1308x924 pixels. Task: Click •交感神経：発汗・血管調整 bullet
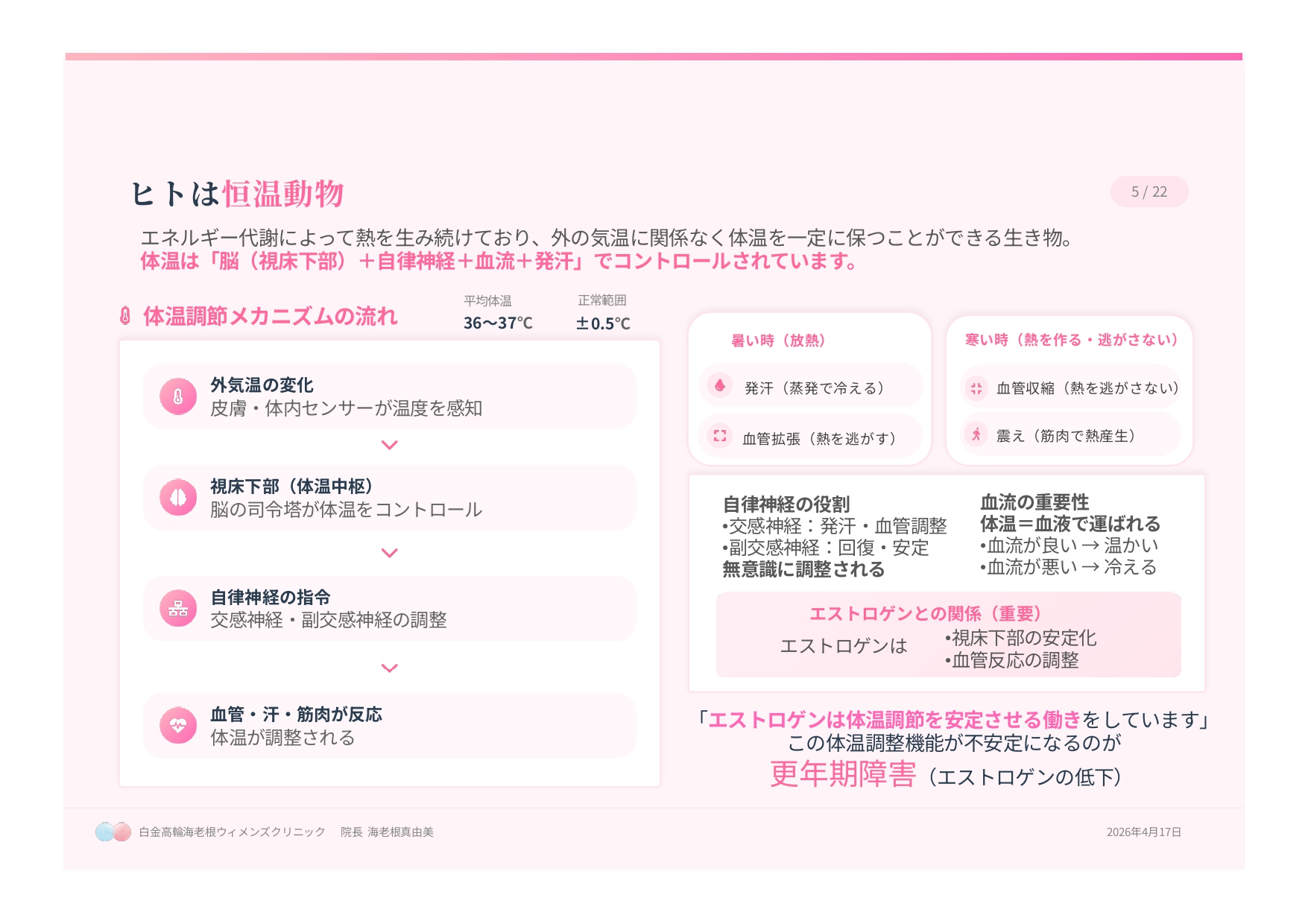(834, 526)
